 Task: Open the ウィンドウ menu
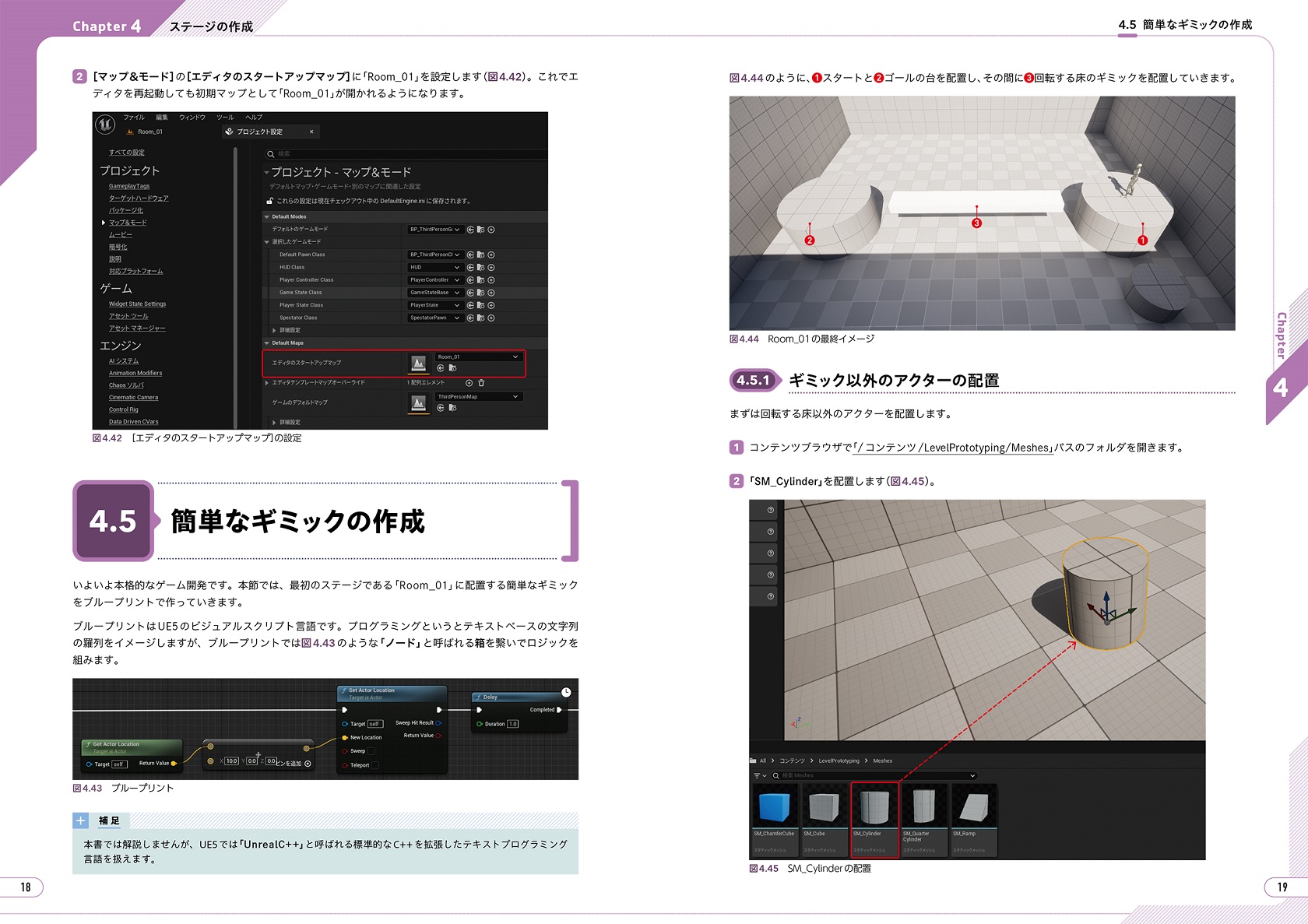point(192,118)
